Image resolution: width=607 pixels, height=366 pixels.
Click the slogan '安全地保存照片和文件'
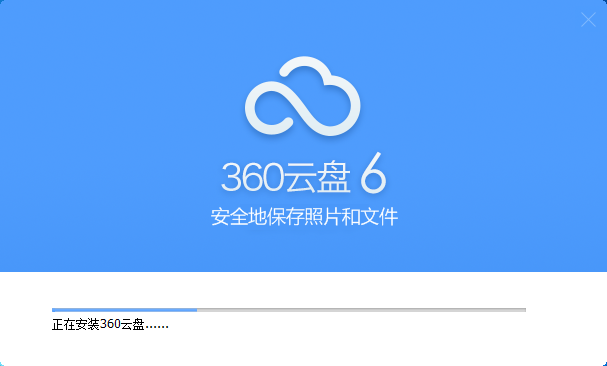click(x=304, y=217)
